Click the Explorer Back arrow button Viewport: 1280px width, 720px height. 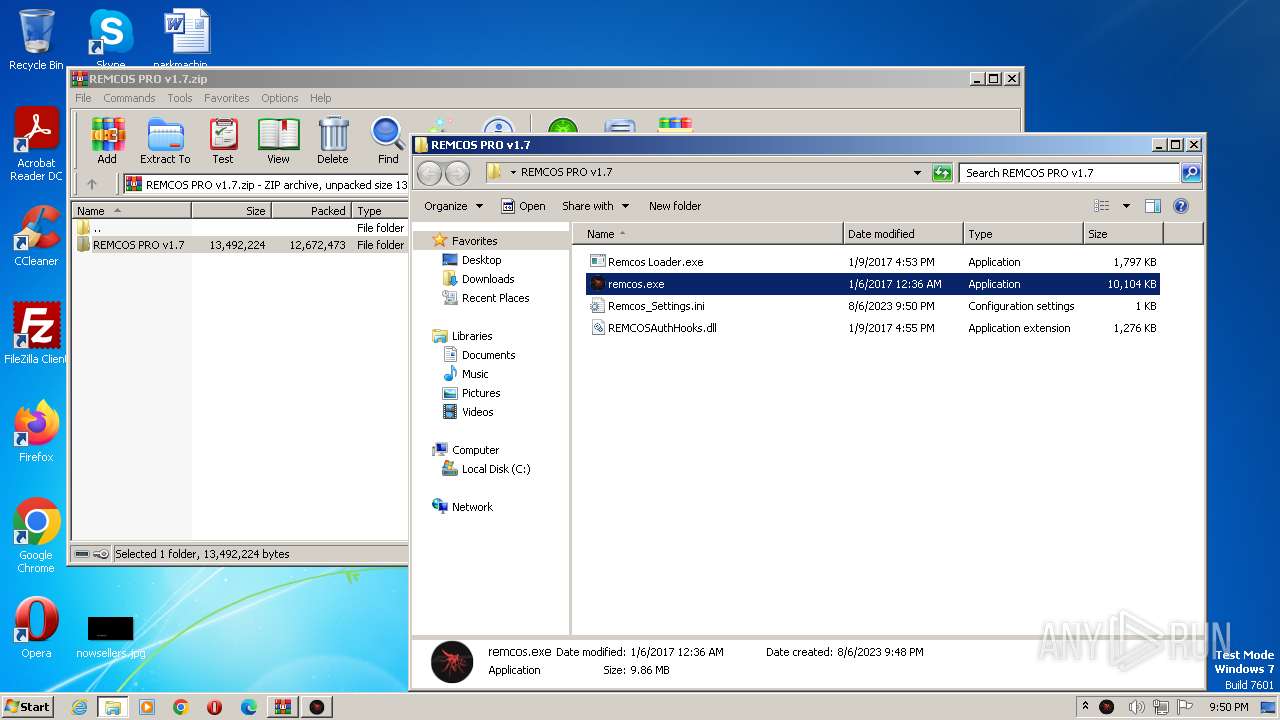pyautogui.click(x=429, y=173)
